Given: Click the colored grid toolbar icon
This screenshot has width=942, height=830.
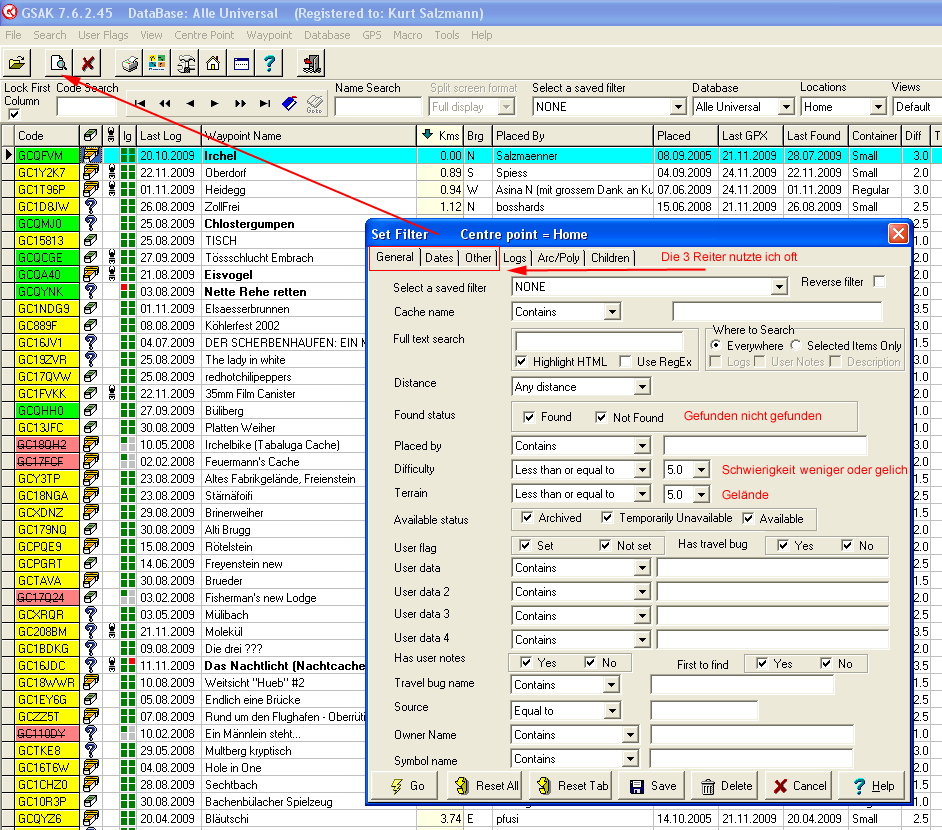Looking at the screenshot, I should click(157, 62).
